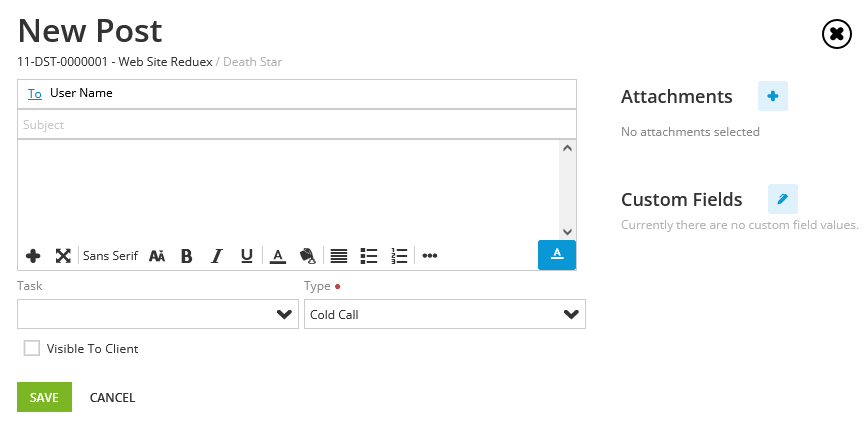Edit Custom Fields with the pencil button
Image resolution: width=865 pixels, height=434 pixels.
(x=783, y=199)
